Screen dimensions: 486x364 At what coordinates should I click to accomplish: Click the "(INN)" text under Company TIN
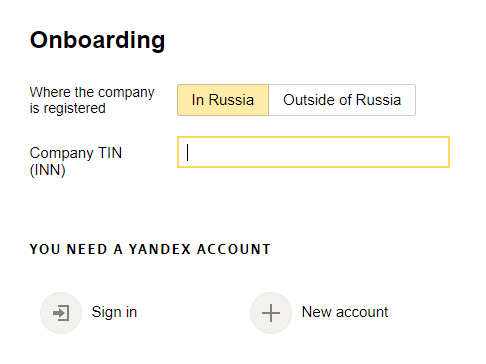48,170
